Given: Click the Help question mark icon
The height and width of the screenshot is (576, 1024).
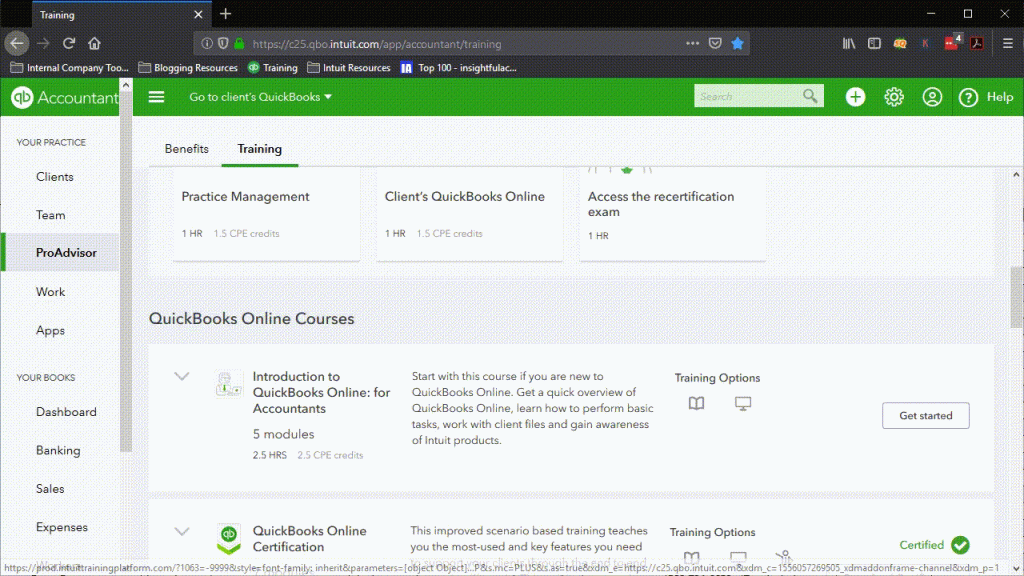Looking at the screenshot, I should [x=968, y=97].
